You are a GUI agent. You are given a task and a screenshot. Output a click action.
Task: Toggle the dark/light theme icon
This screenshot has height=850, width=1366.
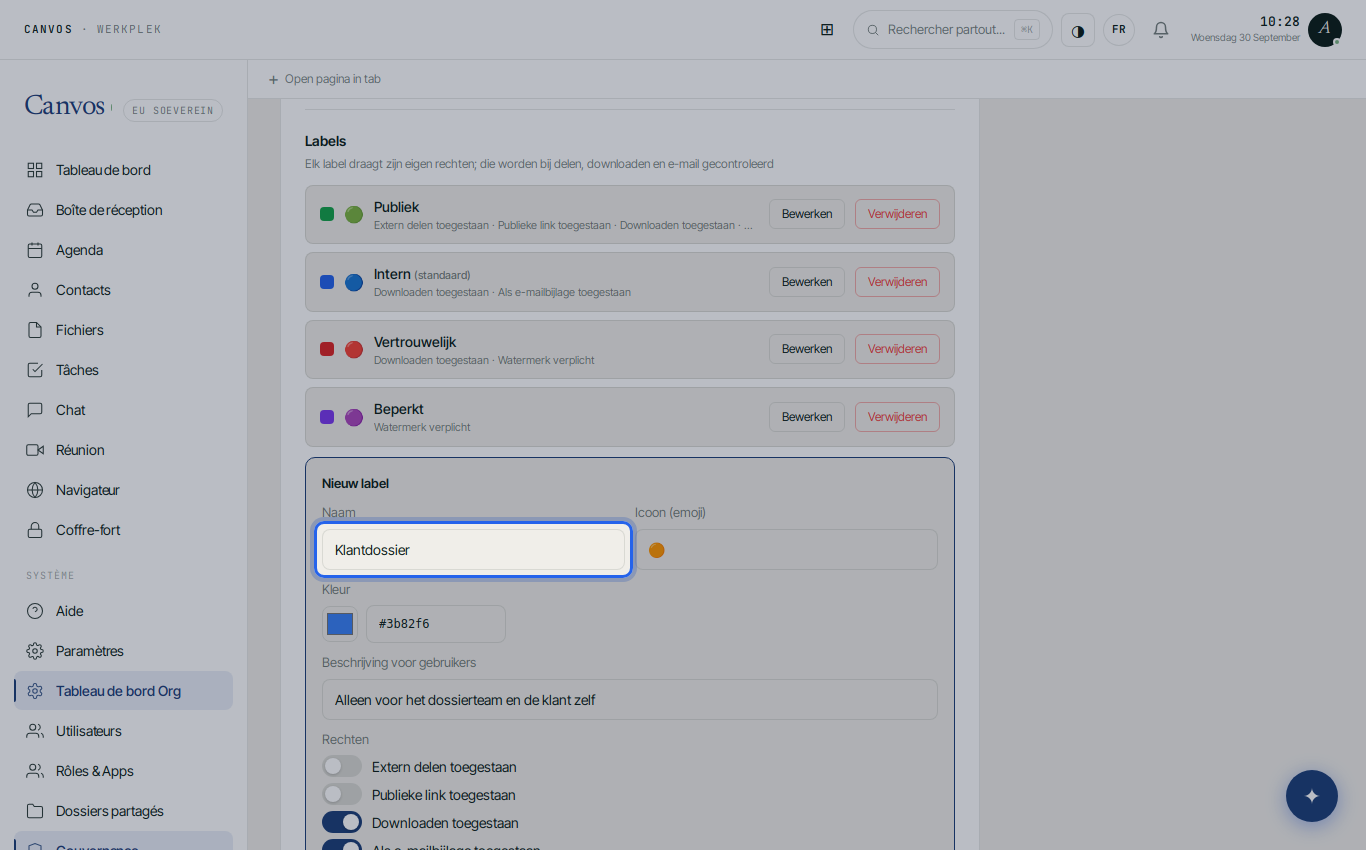click(1078, 30)
